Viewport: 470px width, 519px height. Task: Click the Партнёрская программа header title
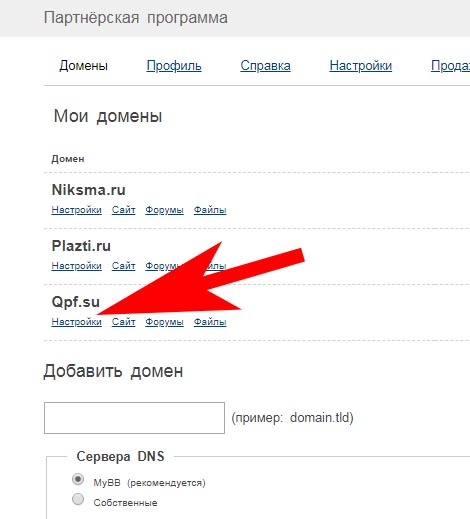136,18
